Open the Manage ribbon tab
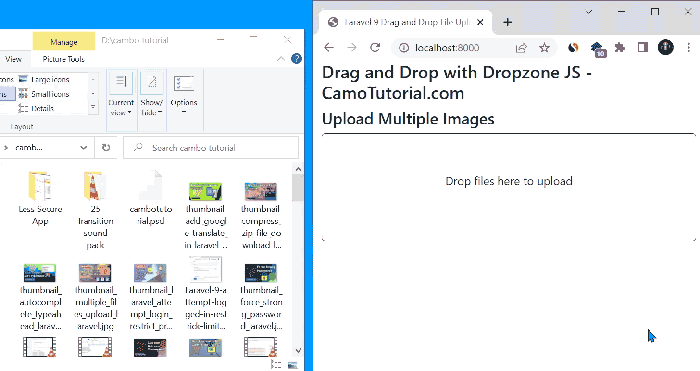The image size is (700, 371). tap(64, 42)
